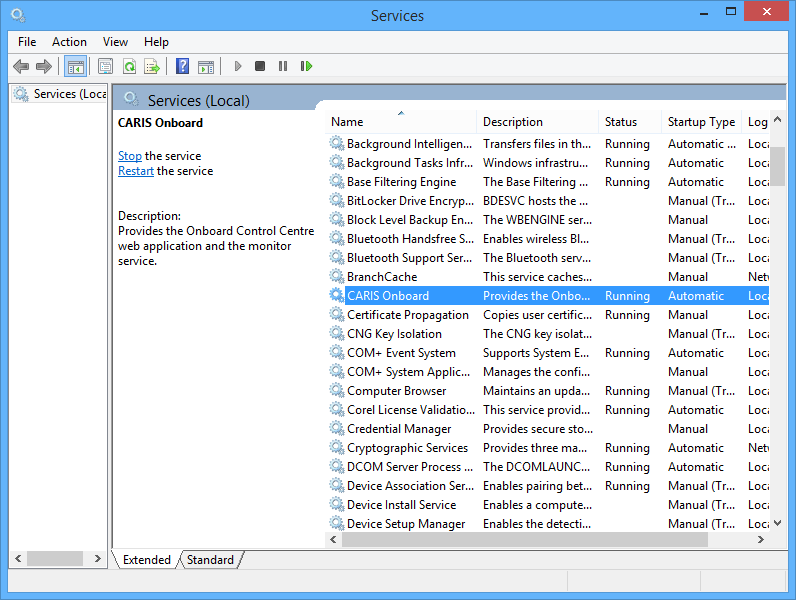Viewport: 796px width, 600px height.
Task: Open the Action menu
Action: pyautogui.click(x=69, y=42)
